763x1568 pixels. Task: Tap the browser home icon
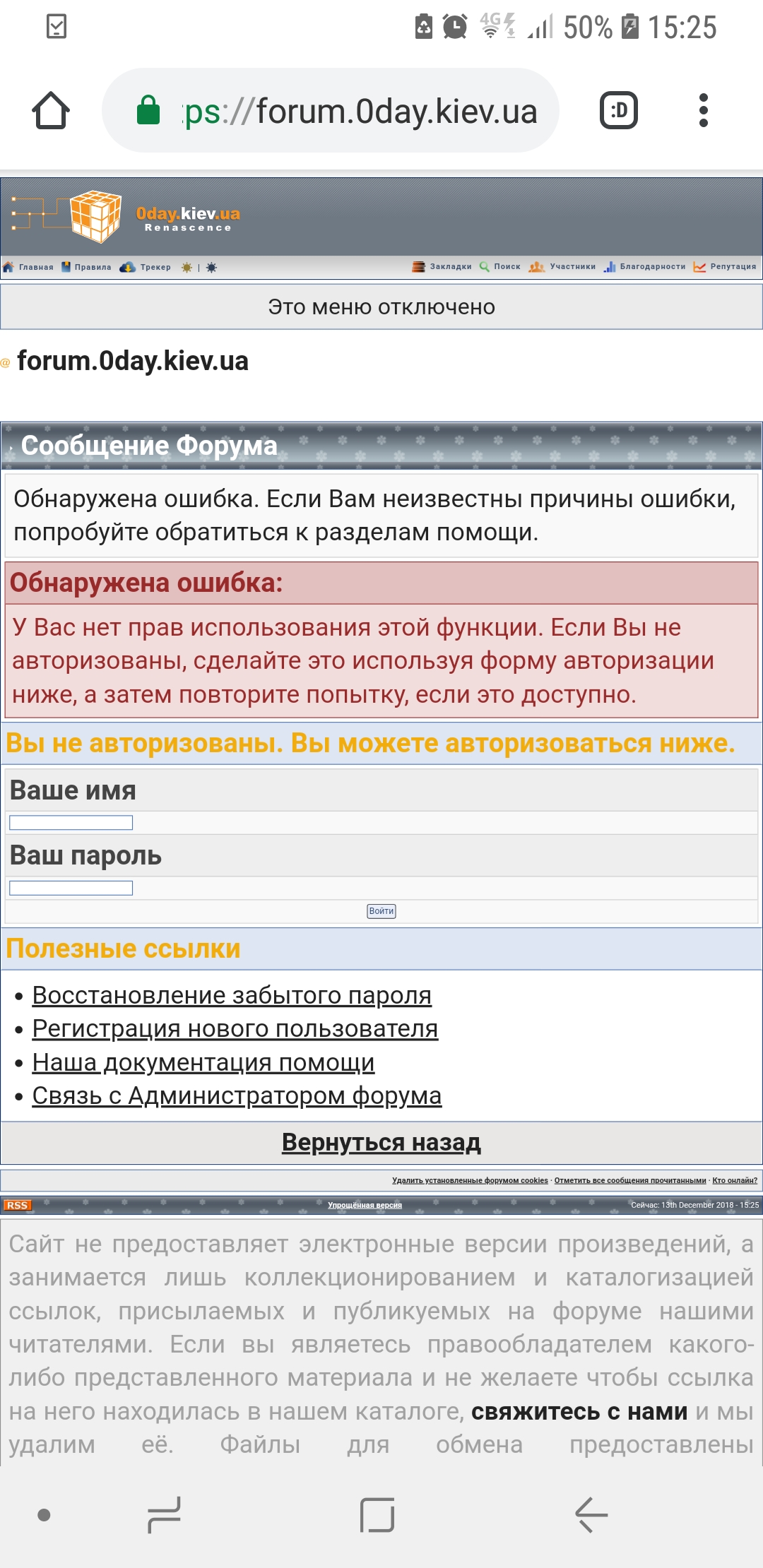pos(51,111)
